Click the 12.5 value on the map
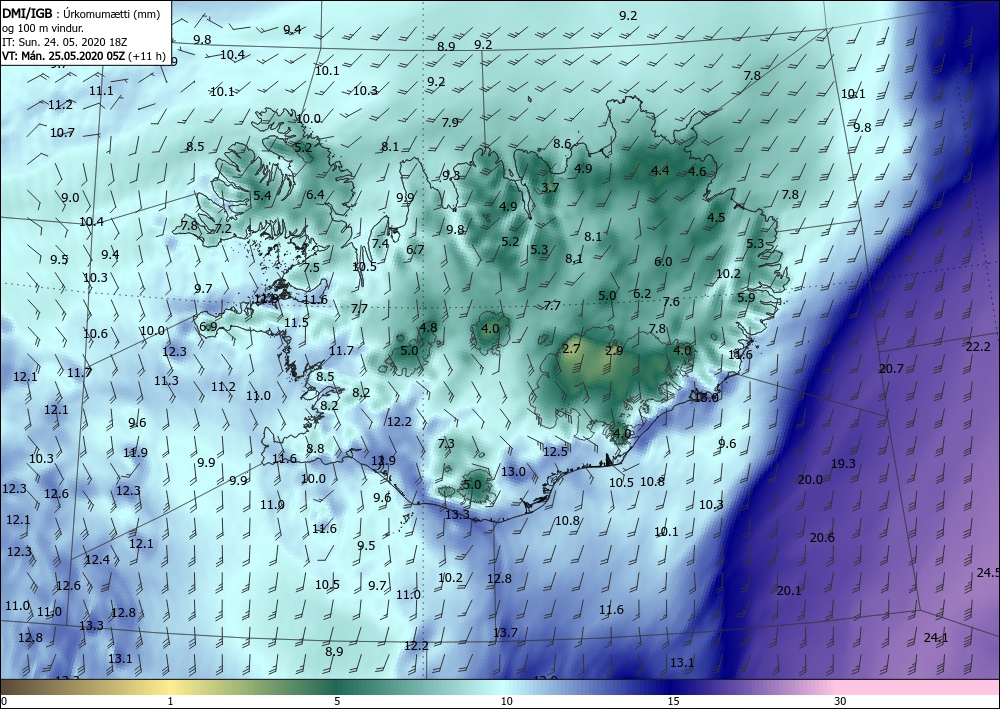Viewport: 1000px width, 709px height. (x=555, y=451)
